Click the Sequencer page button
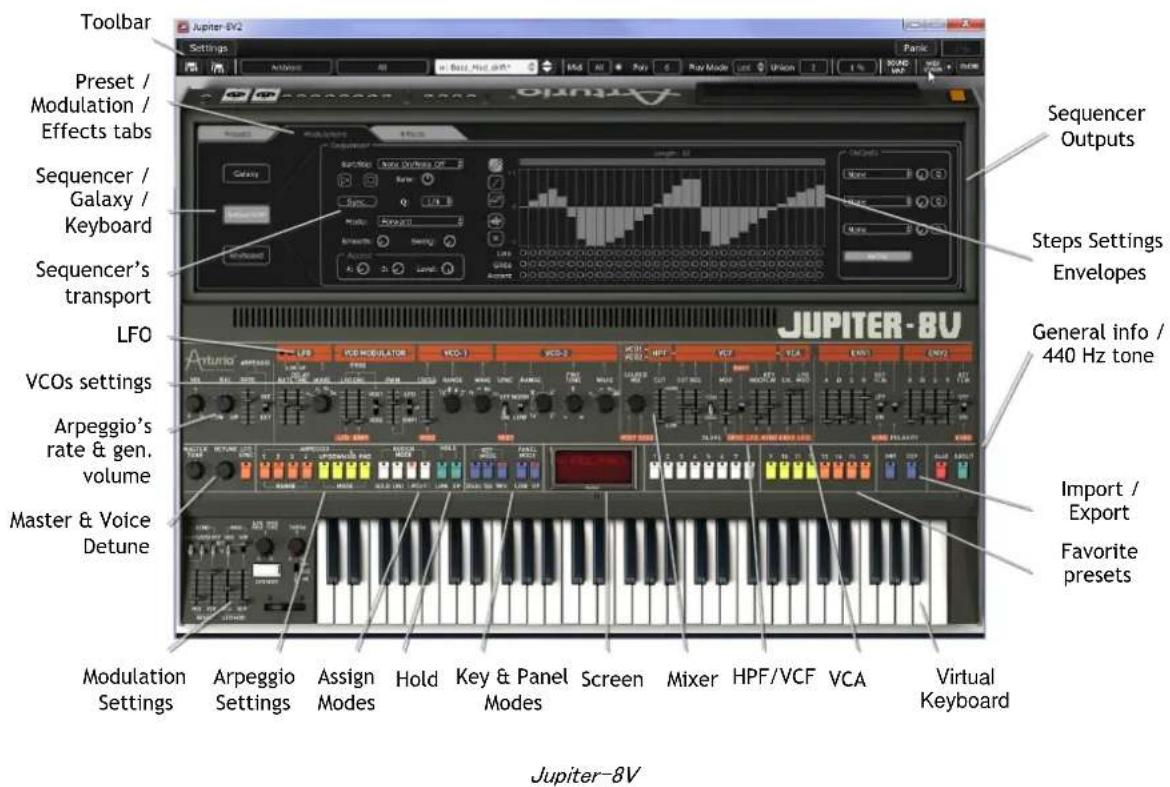Screen dimensions: 1170x787 (x=245, y=214)
